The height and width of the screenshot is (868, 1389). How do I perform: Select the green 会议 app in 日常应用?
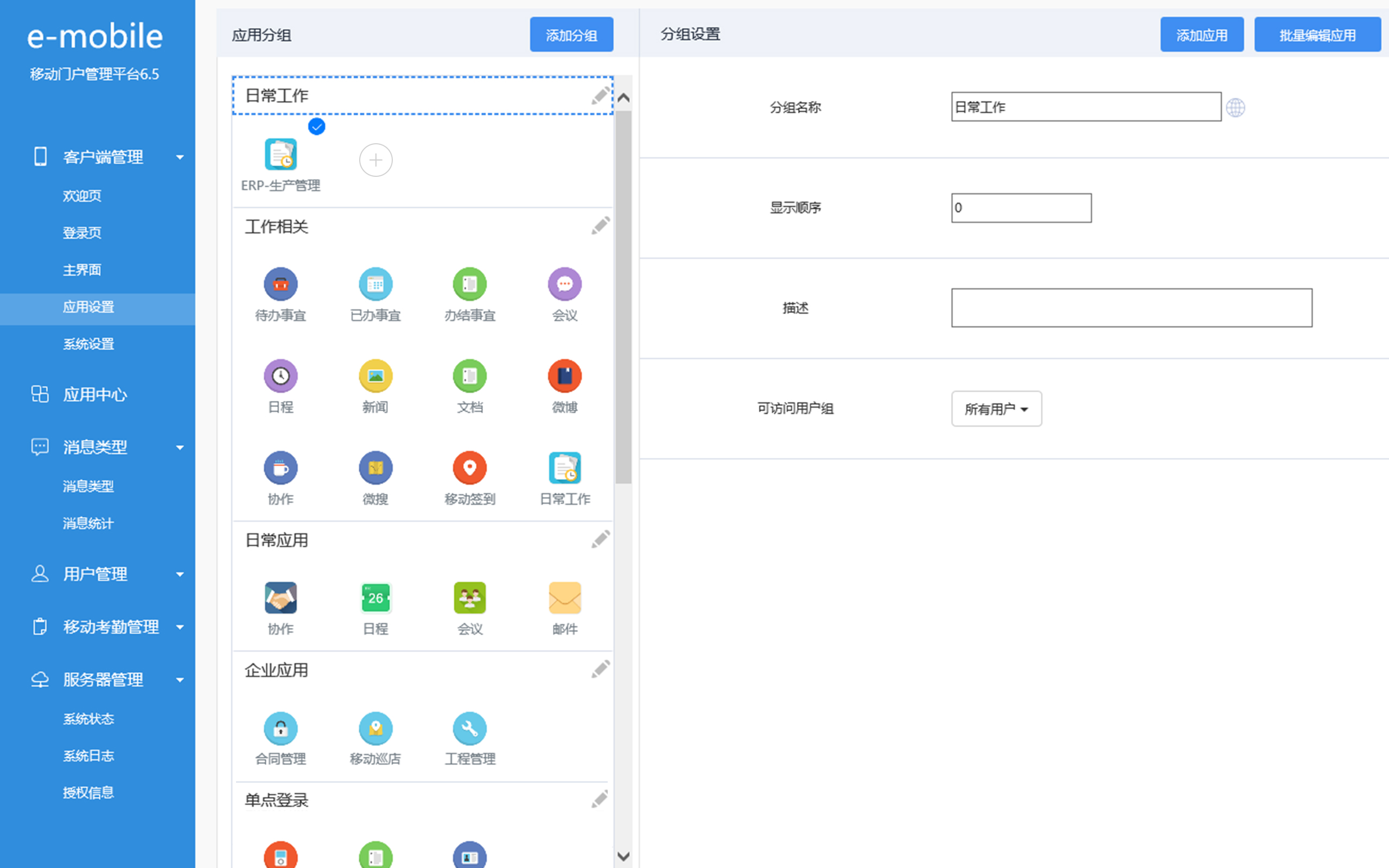(470, 598)
